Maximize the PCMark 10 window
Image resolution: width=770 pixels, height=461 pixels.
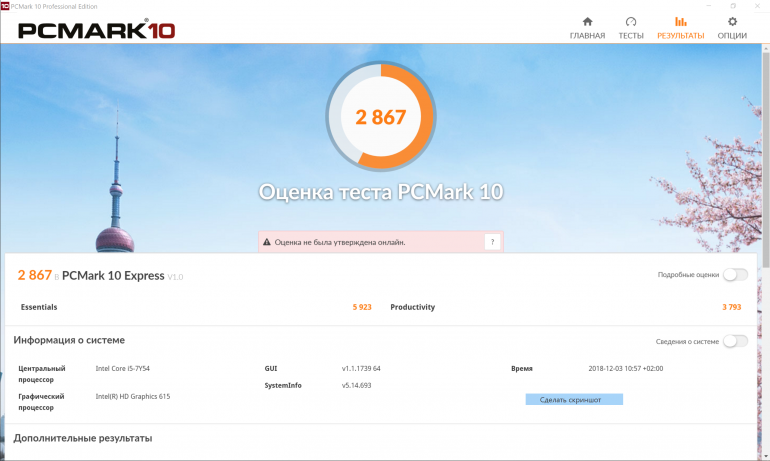(733, 5)
